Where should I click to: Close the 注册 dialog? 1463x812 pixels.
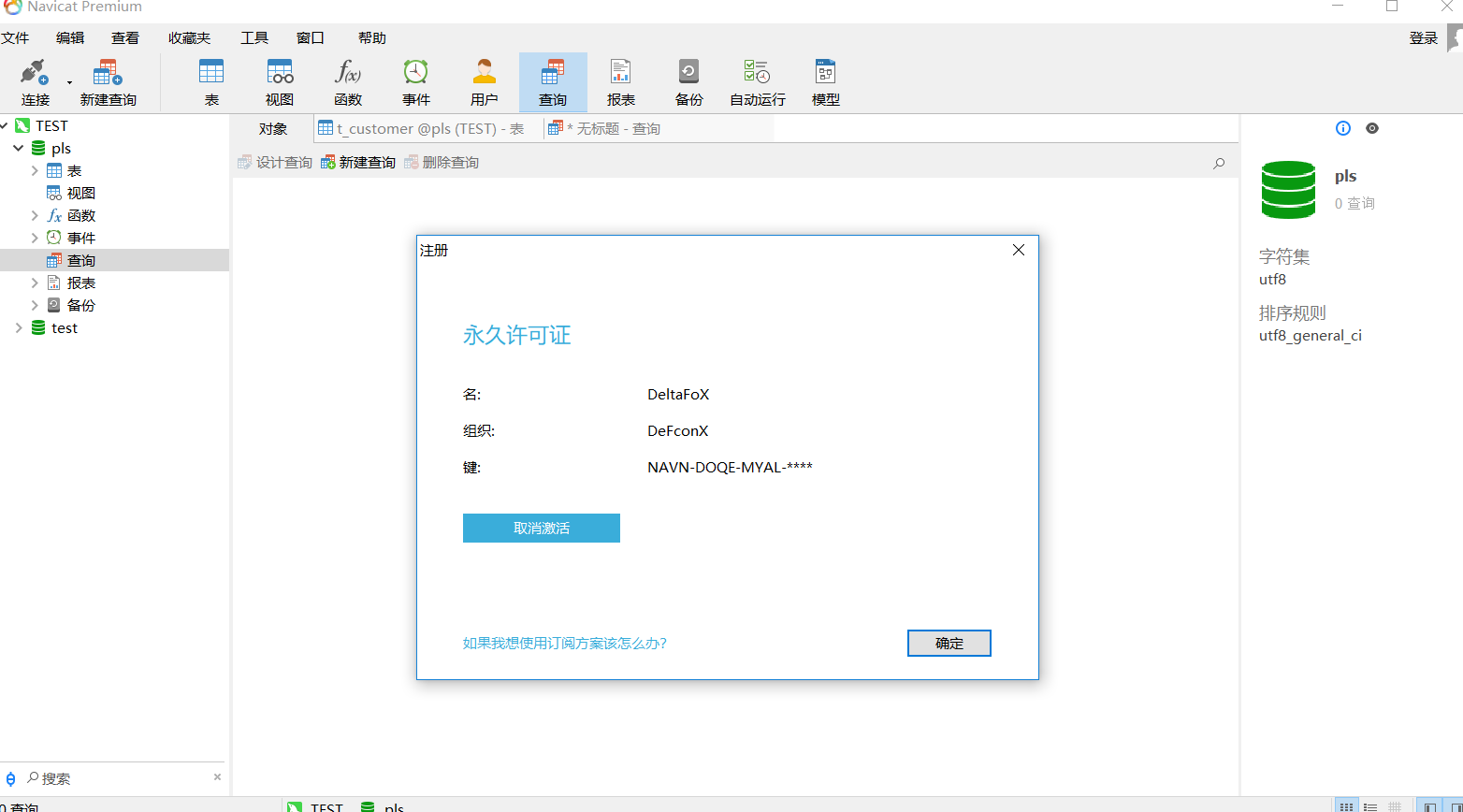1019,250
